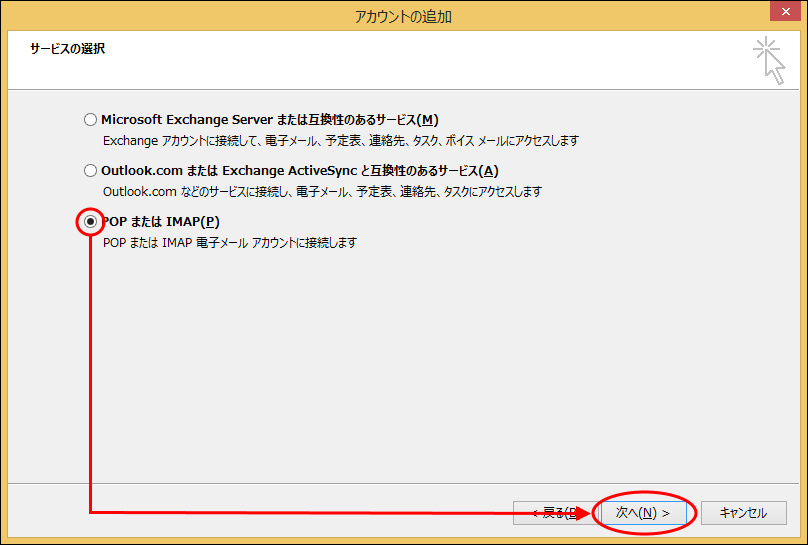Close the アカウントの追加 dialog window
This screenshot has height=545, width=808.
[785, 11]
